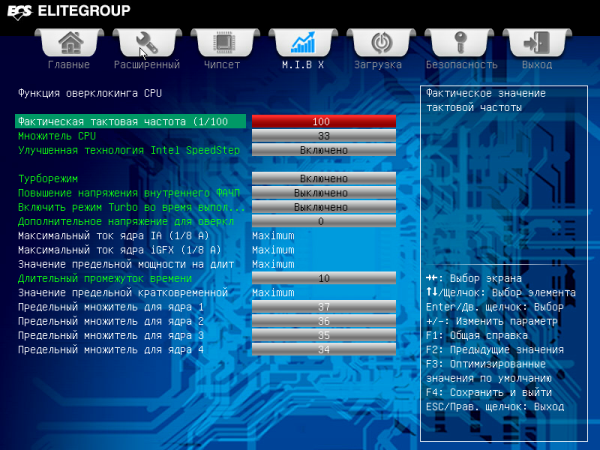Toggle Intel SpeedStep Включено value
The image size is (600, 450).
(x=324, y=150)
